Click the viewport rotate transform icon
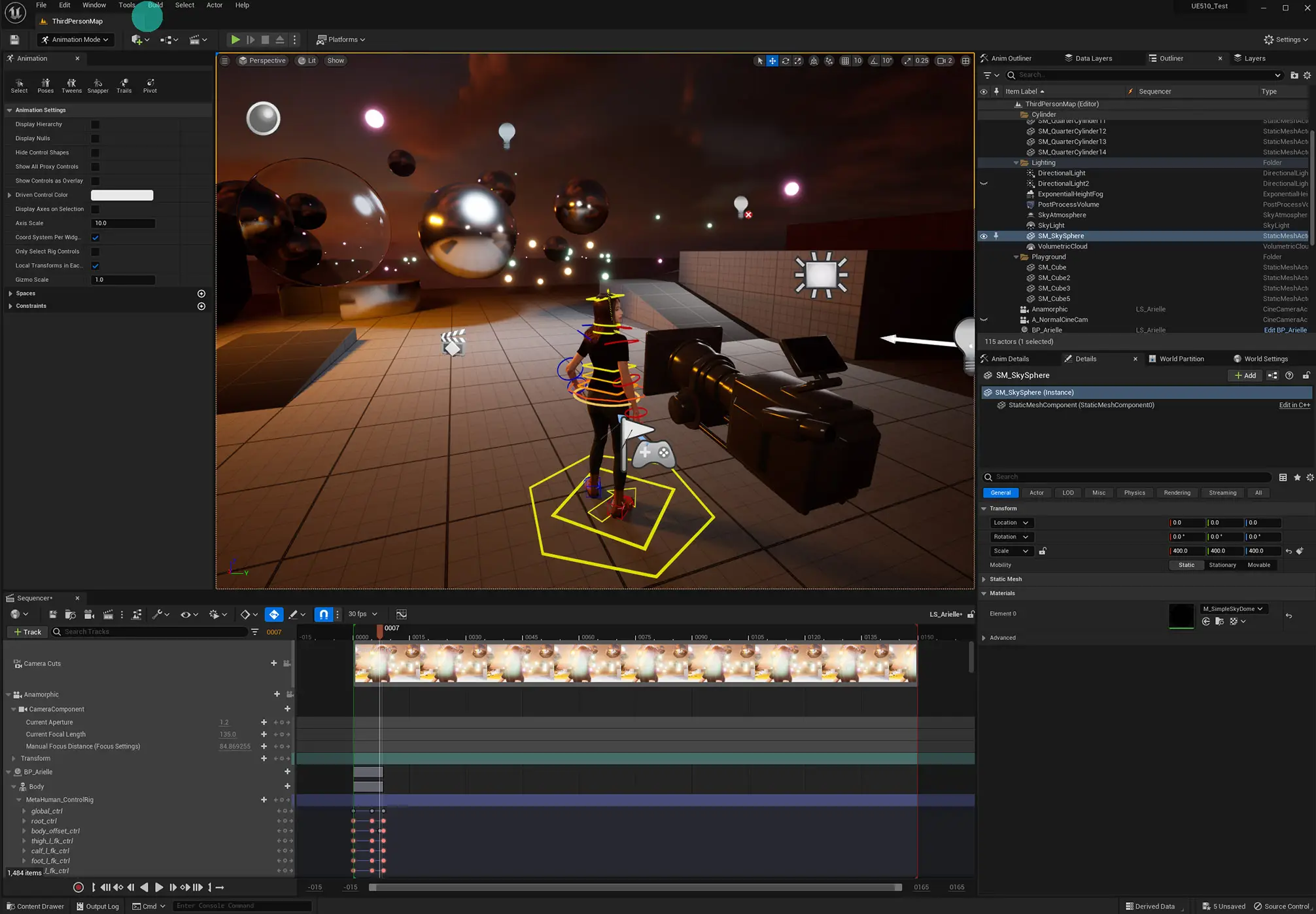1316x914 pixels. tap(786, 61)
